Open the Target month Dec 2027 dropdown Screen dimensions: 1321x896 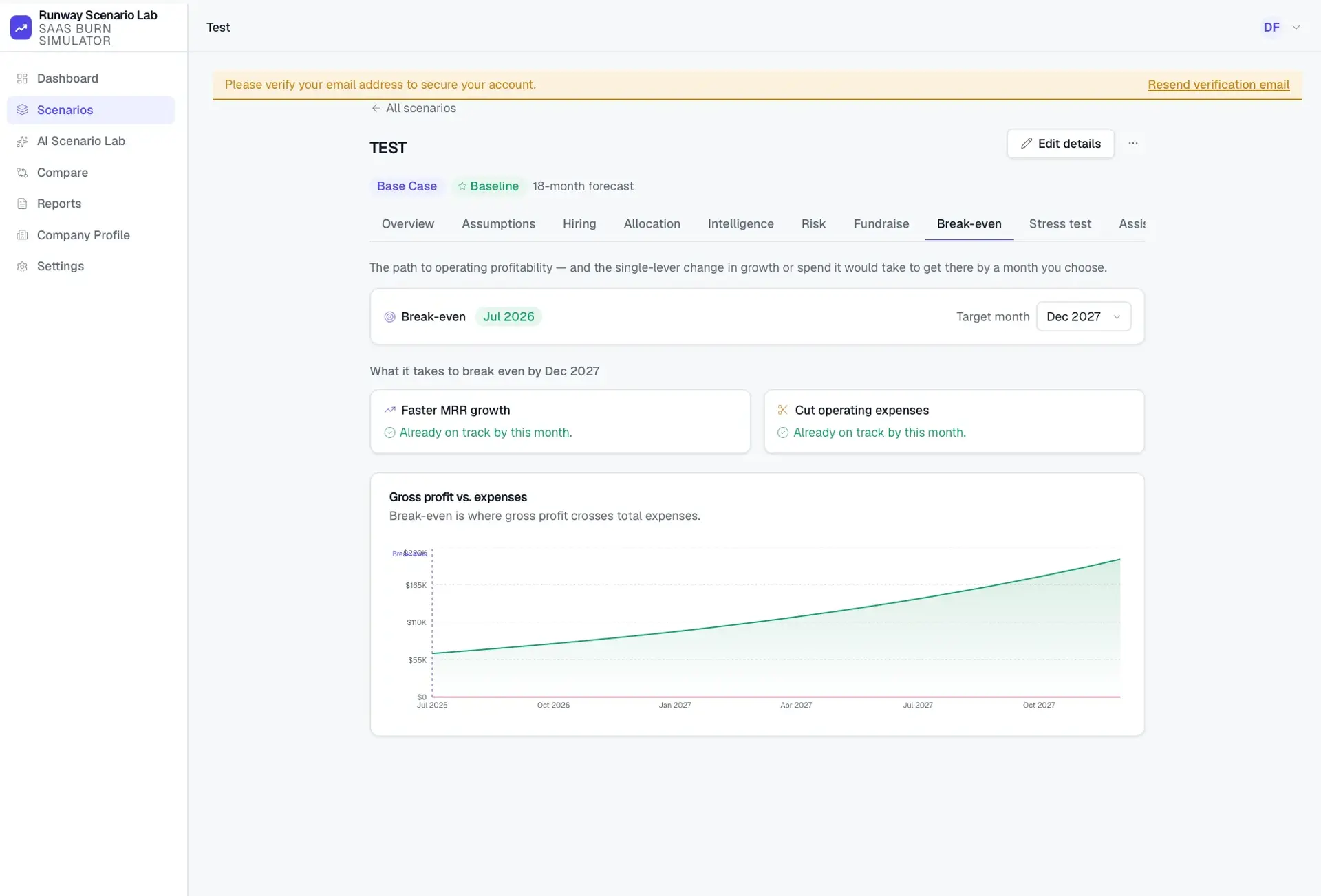[1084, 316]
